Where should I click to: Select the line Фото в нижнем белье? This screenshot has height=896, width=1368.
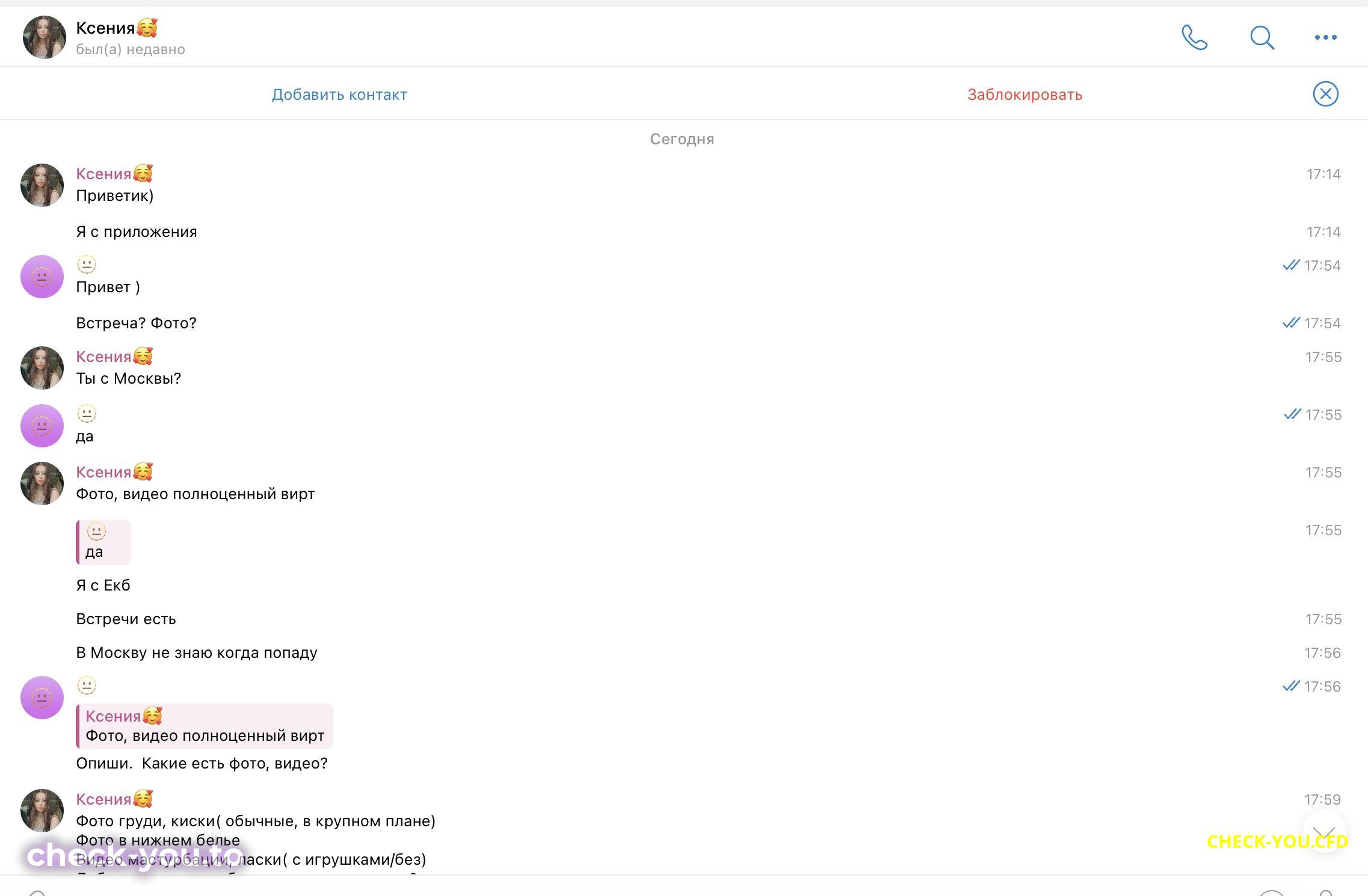pyautogui.click(x=158, y=841)
